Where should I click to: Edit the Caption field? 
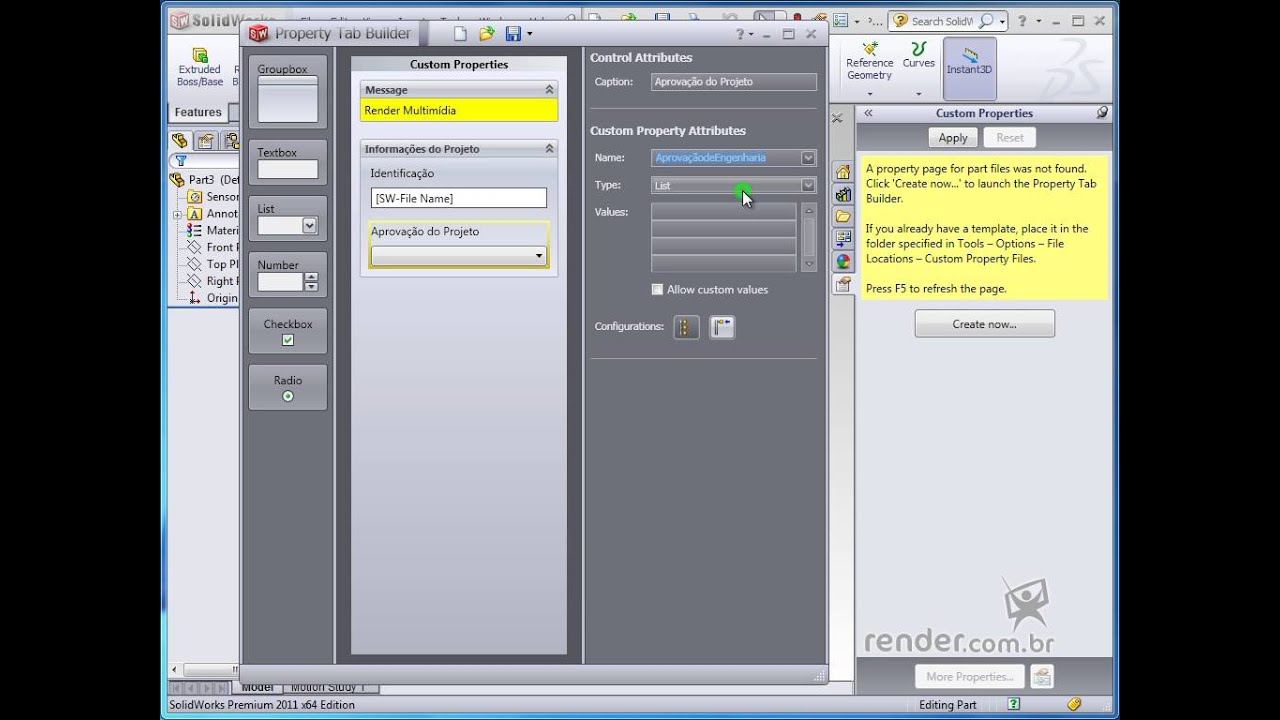733,82
